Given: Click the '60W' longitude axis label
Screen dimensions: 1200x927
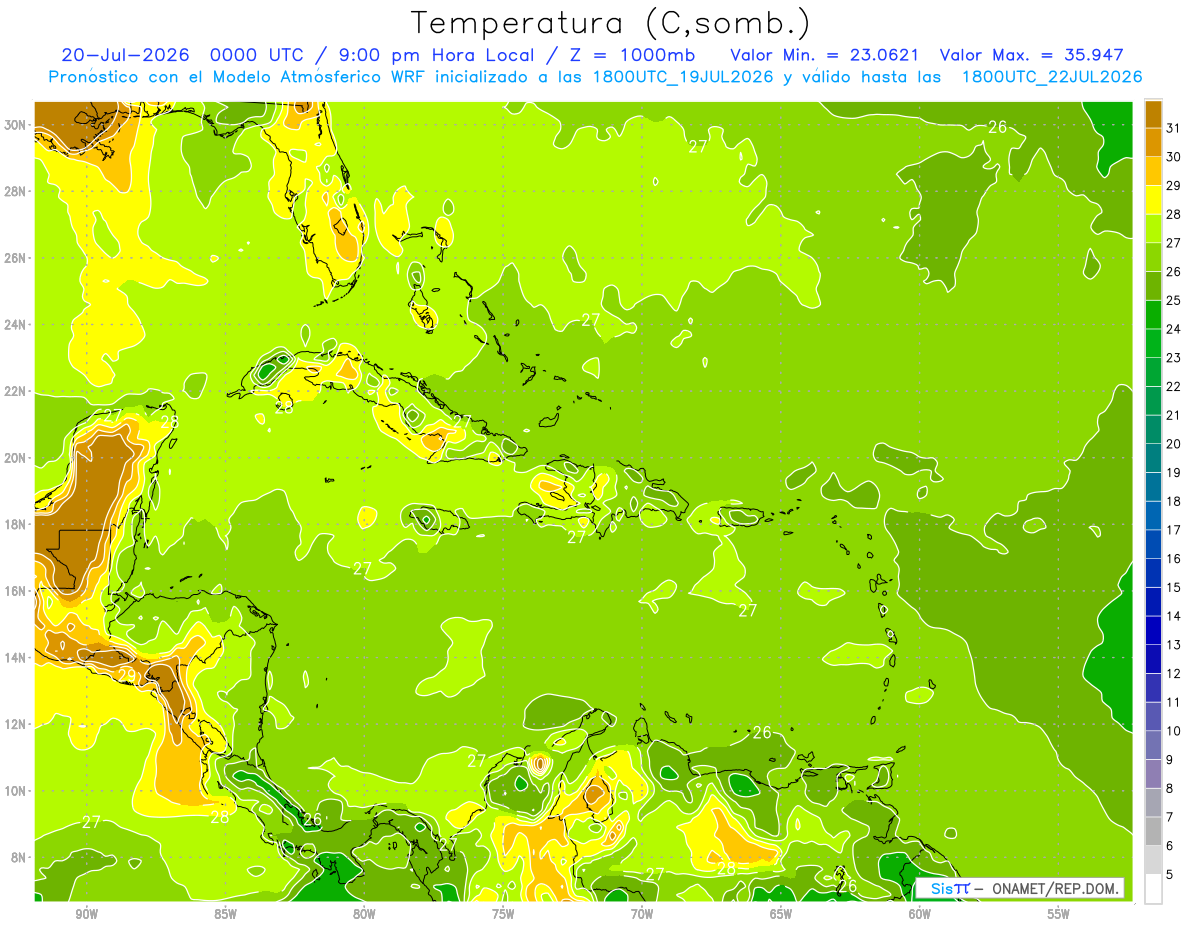Looking at the screenshot, I should pos(920,915).
